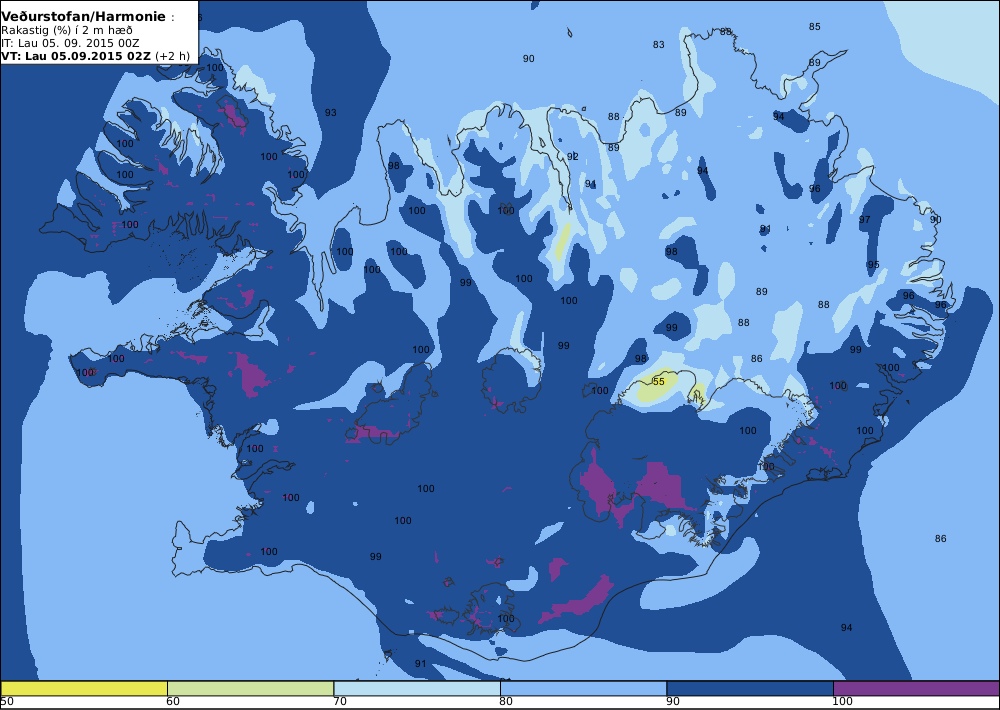Click the light green 60–70 legend band

coord(251,688)
